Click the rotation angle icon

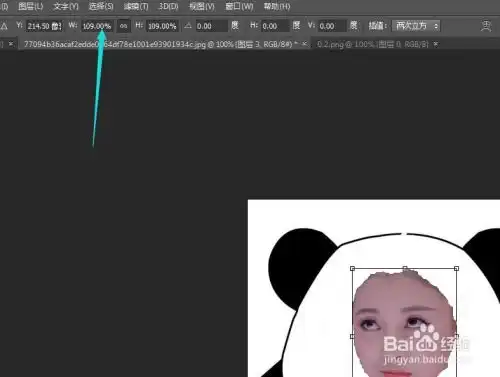(x=188, y=26)
